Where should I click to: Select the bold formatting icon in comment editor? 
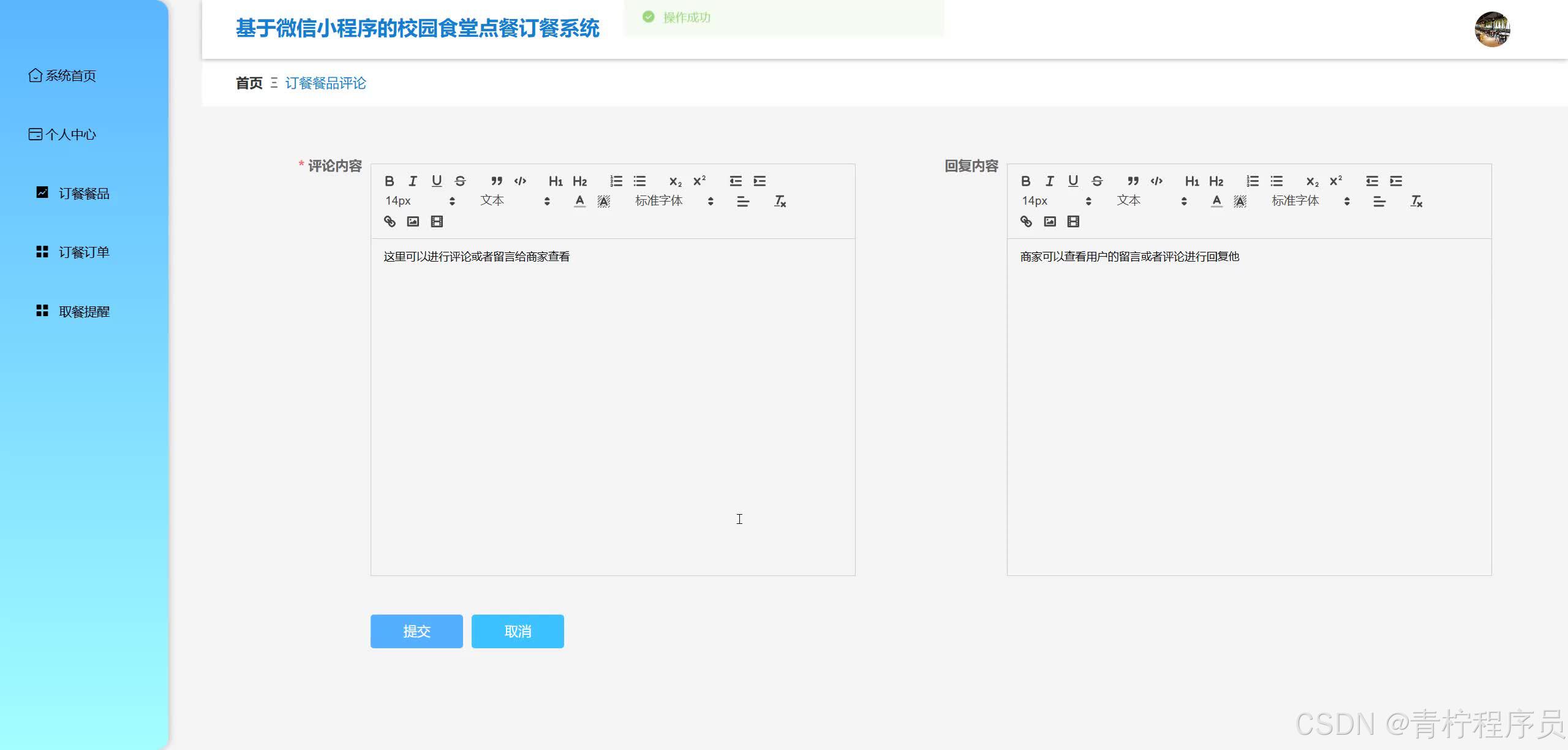click(390, 181)
